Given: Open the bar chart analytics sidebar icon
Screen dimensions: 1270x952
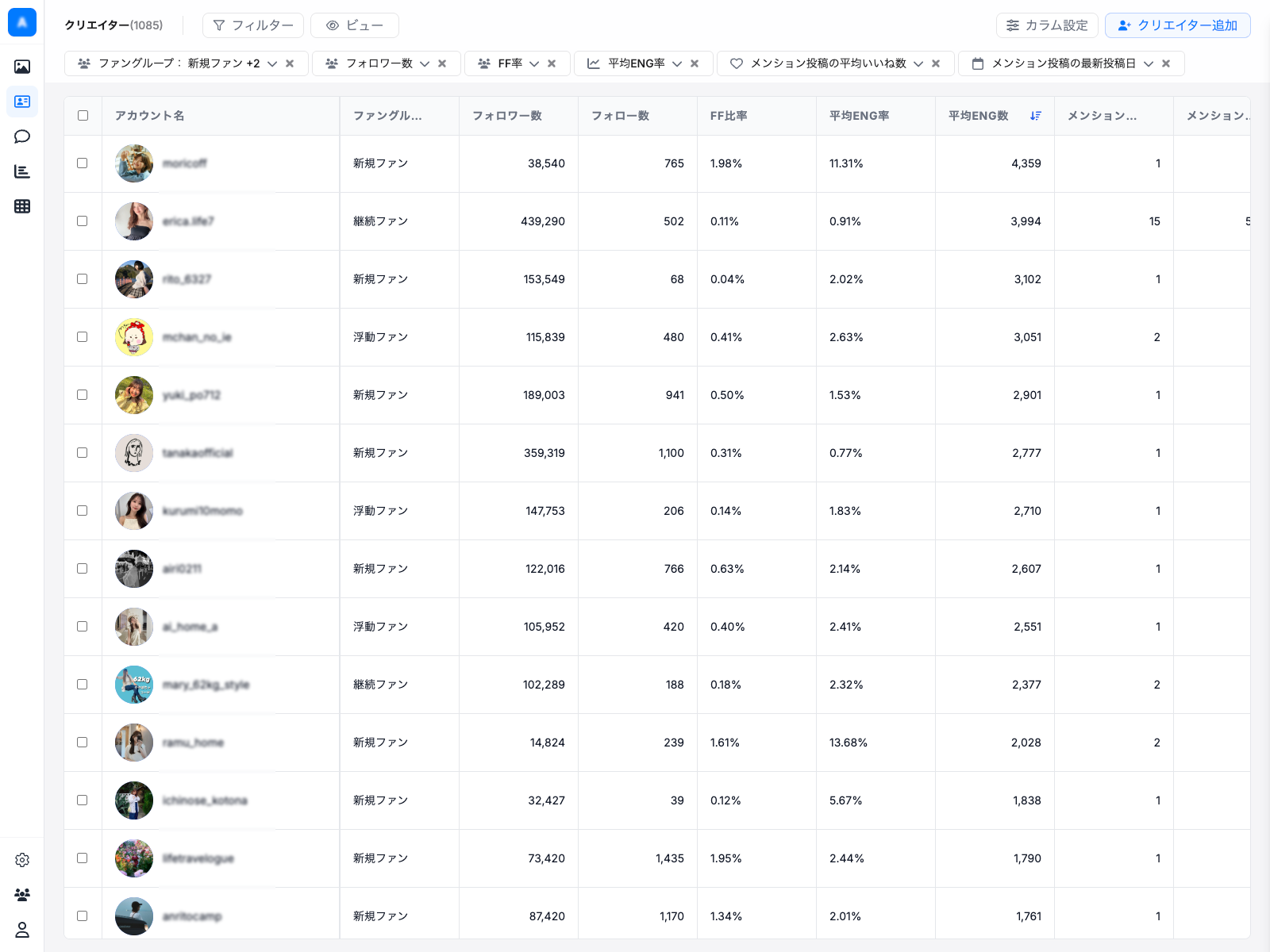Looking at the screenshot, I should (x=22, y=171).
